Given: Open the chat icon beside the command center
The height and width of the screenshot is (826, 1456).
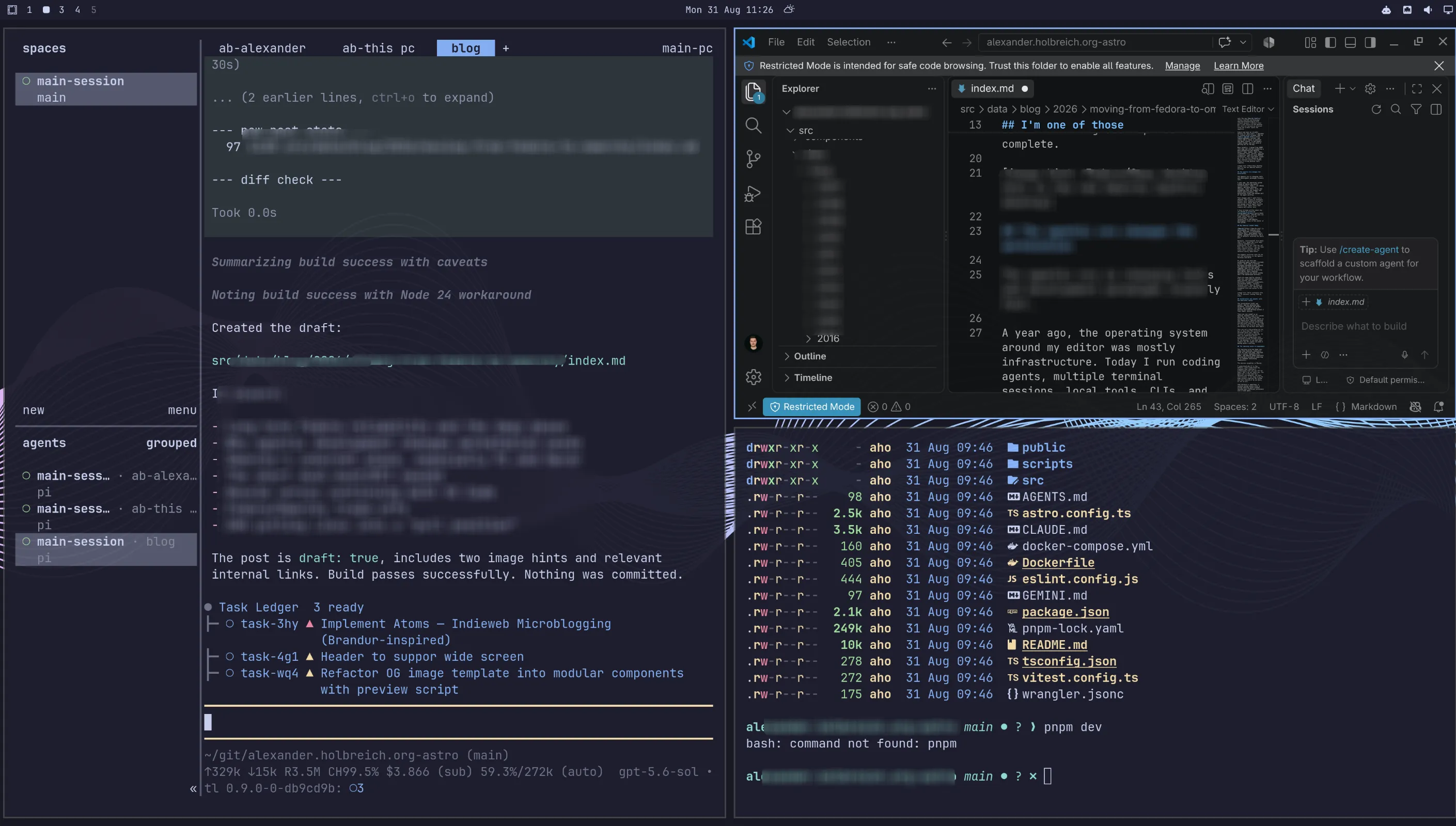Looking at the screenshot, I should click(1224, 42).
